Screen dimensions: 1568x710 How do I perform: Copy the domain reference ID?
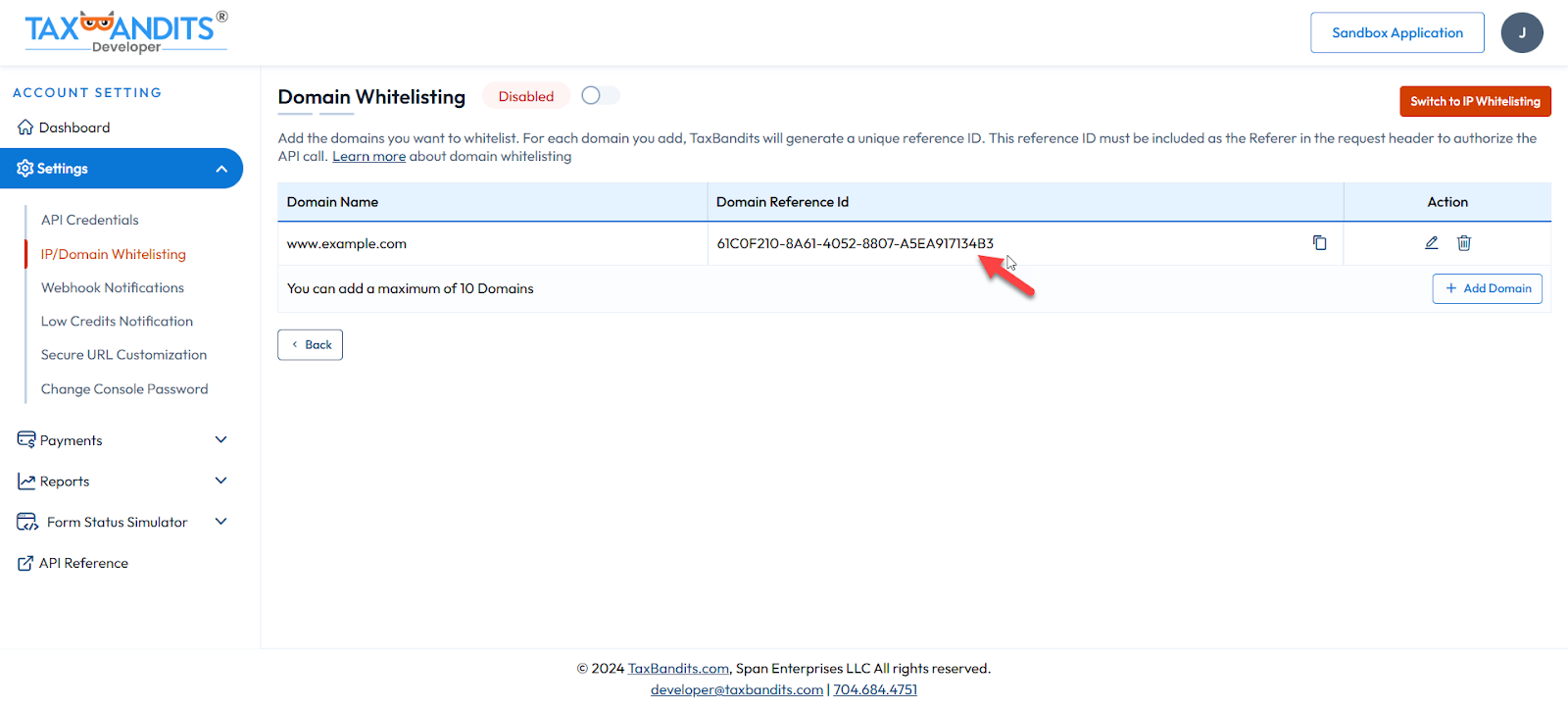pos(1319,243)
